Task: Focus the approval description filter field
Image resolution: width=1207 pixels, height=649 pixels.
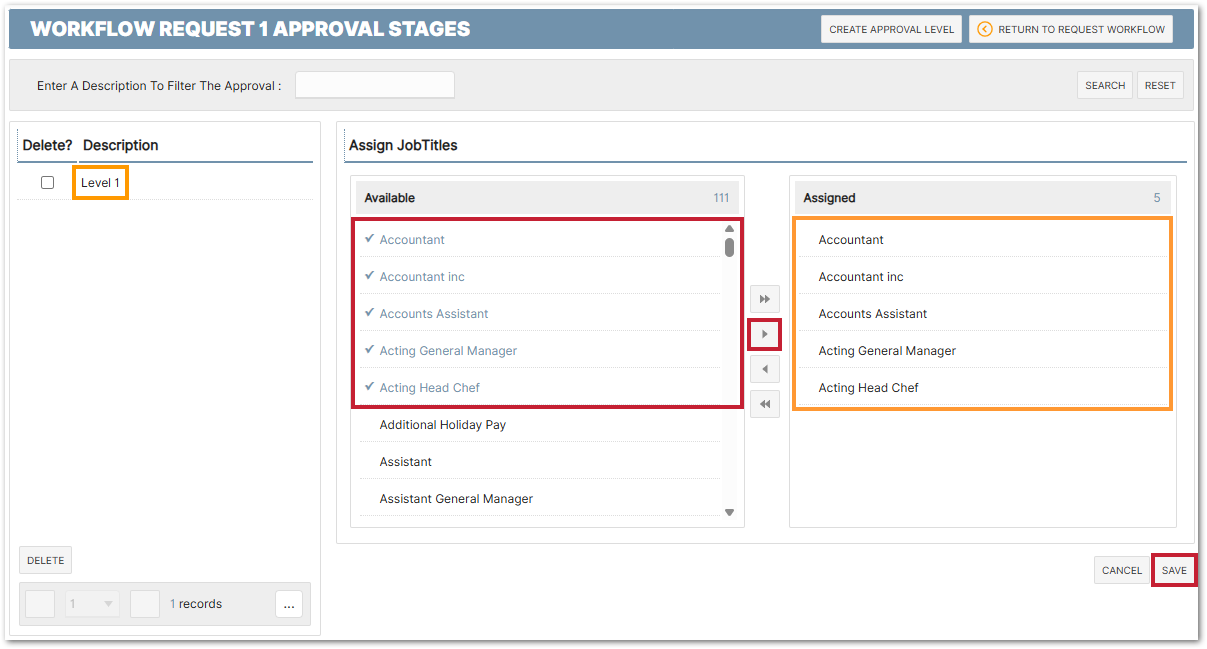Action: (374, 86)
